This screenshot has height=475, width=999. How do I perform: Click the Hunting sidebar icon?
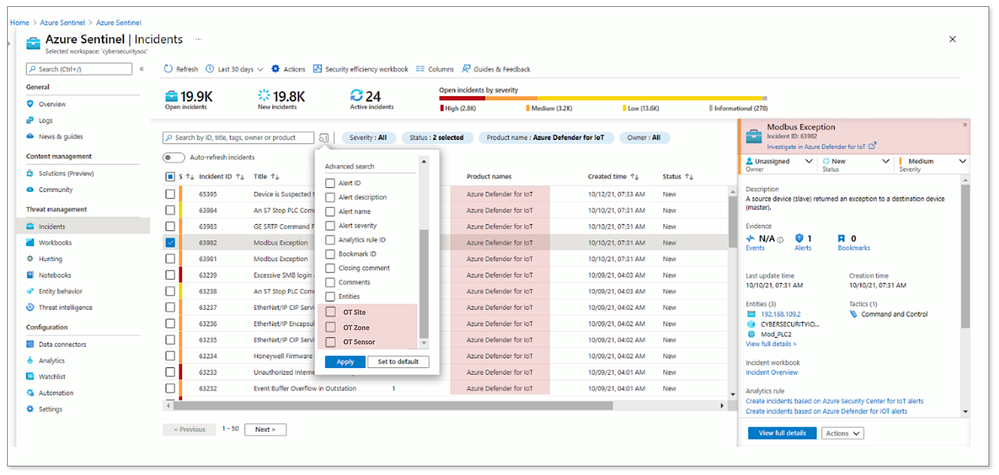(x=30, y=259)
